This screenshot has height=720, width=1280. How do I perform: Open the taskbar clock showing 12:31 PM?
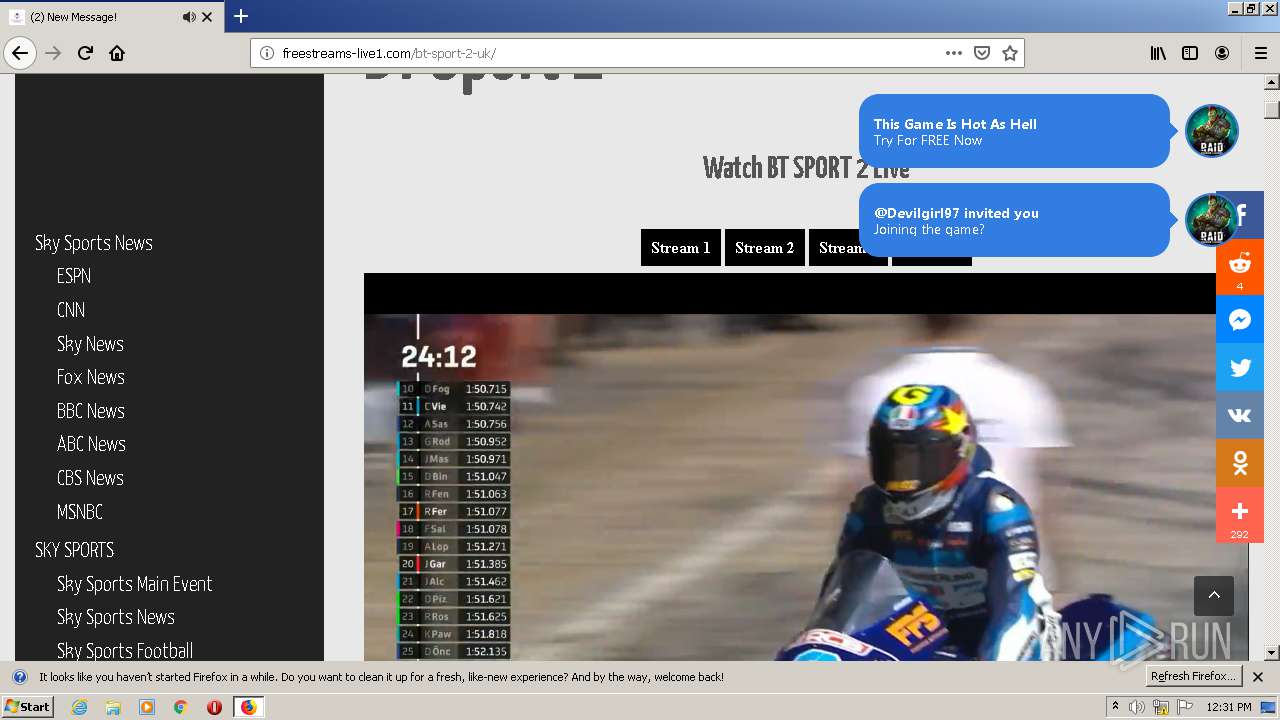point(1229,707)
